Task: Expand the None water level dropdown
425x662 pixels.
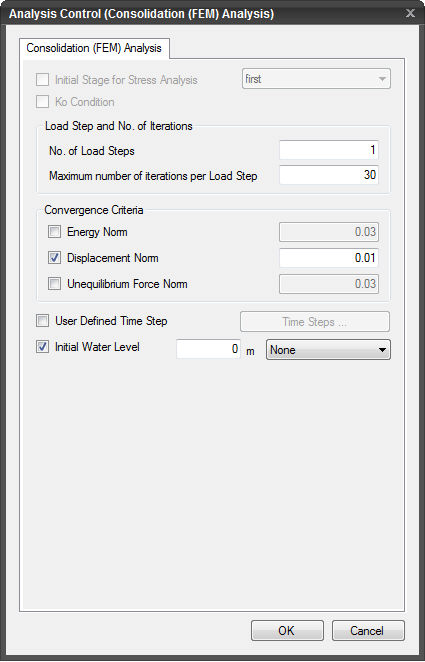Action: [x=328, y=350]
